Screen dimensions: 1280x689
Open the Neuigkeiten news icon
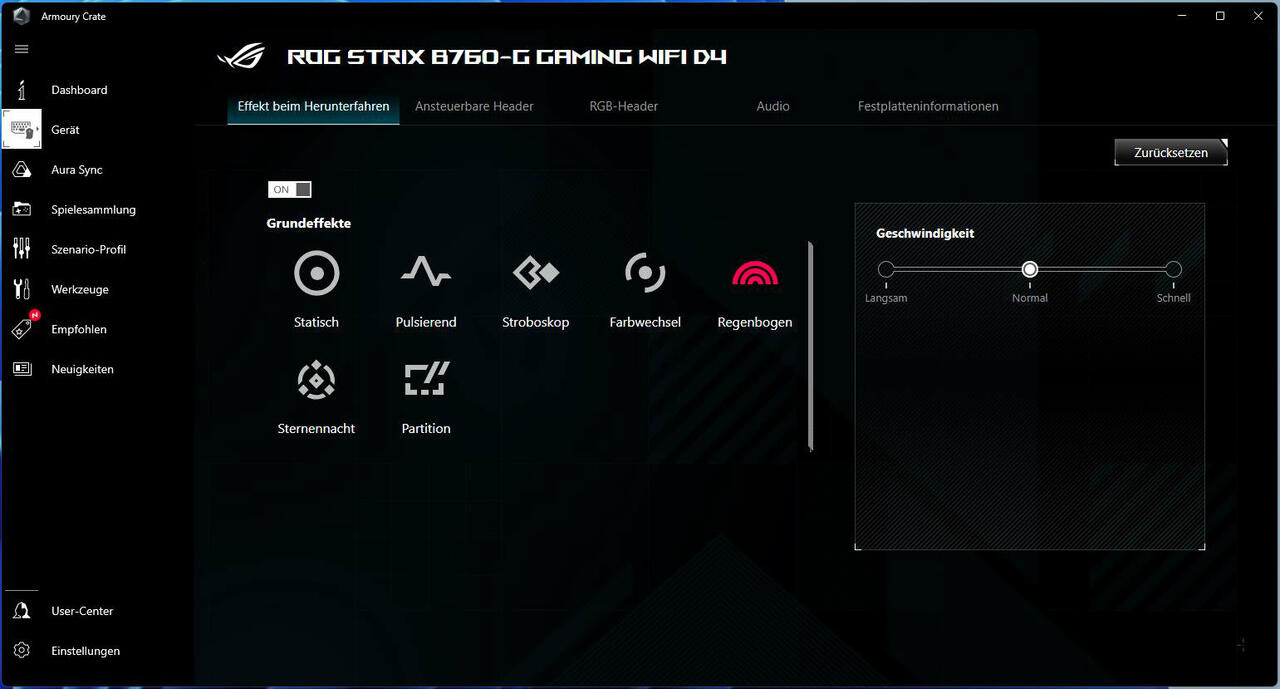click(x=21, y=369)
